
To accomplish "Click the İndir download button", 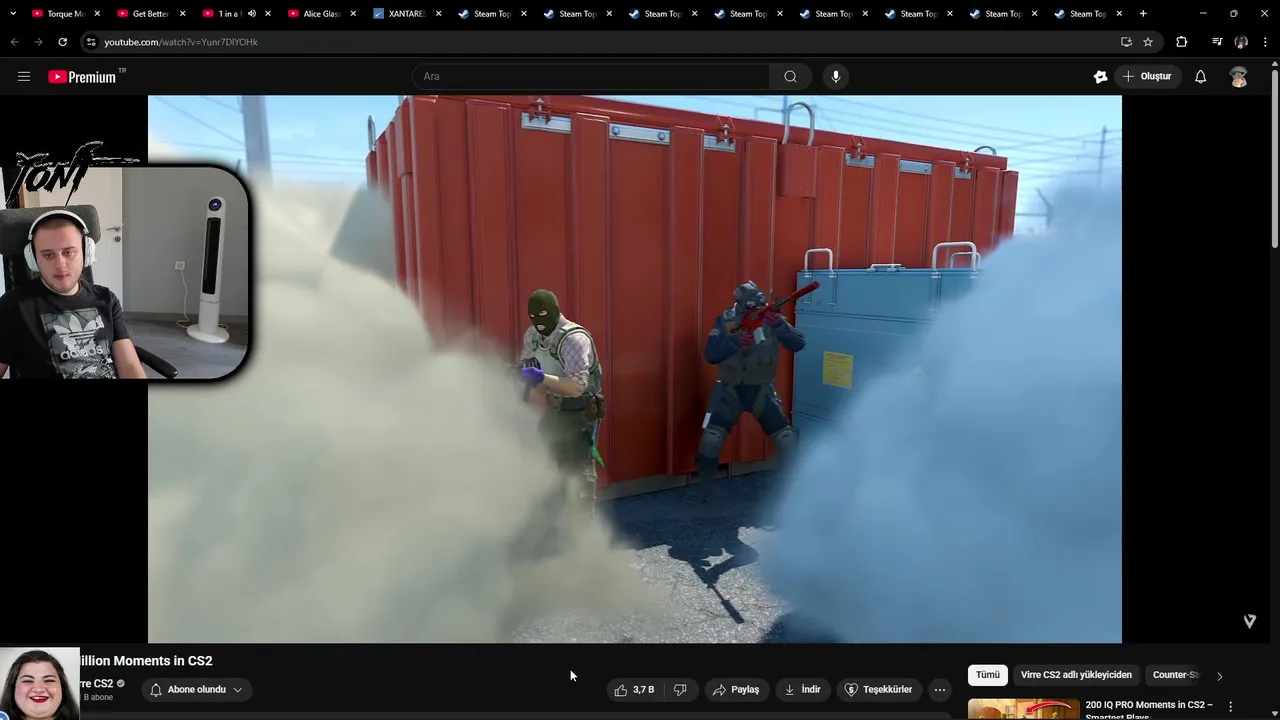I will (x=802, y=689).
